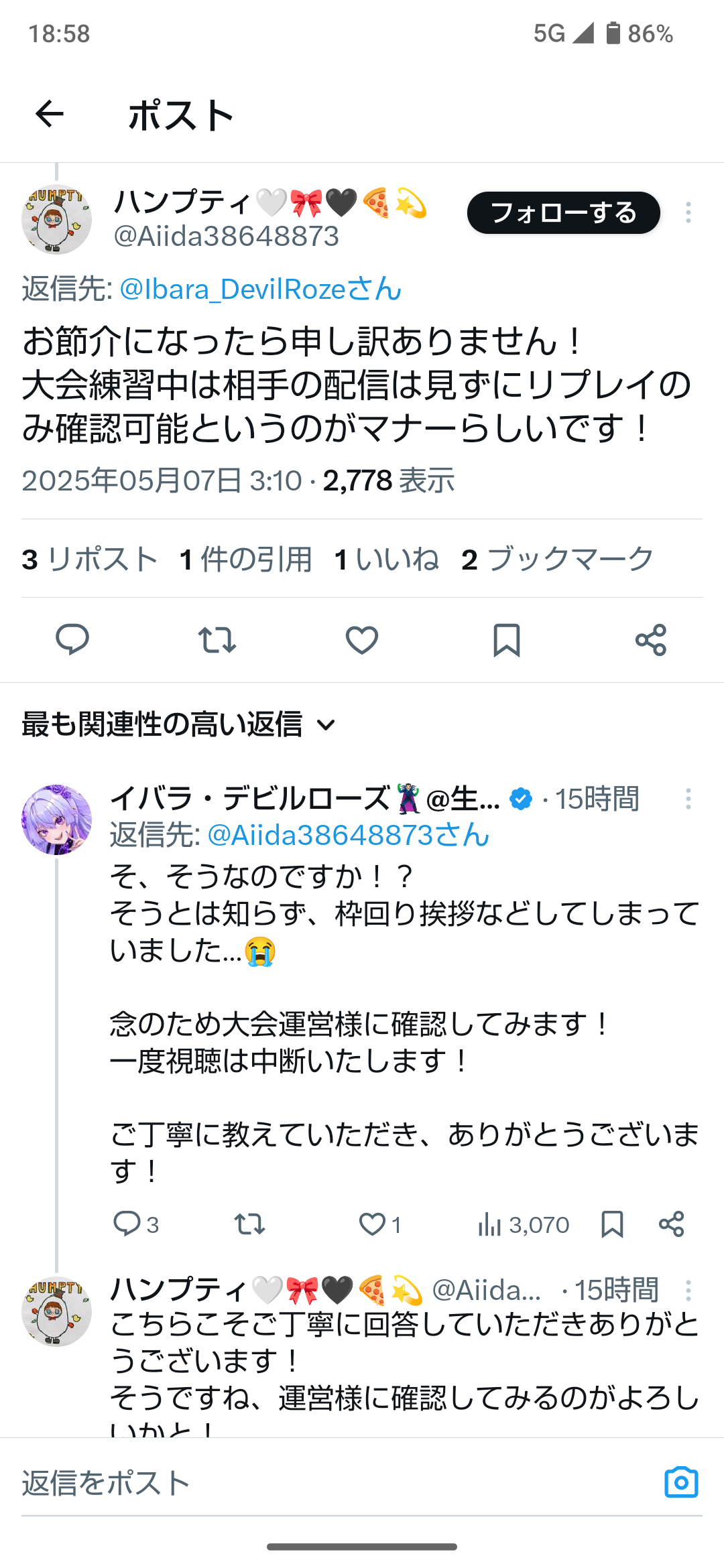Open @Ibara_DevilRoze profile link
This screenshot has width=724, height=1568.
click(260, 289)
